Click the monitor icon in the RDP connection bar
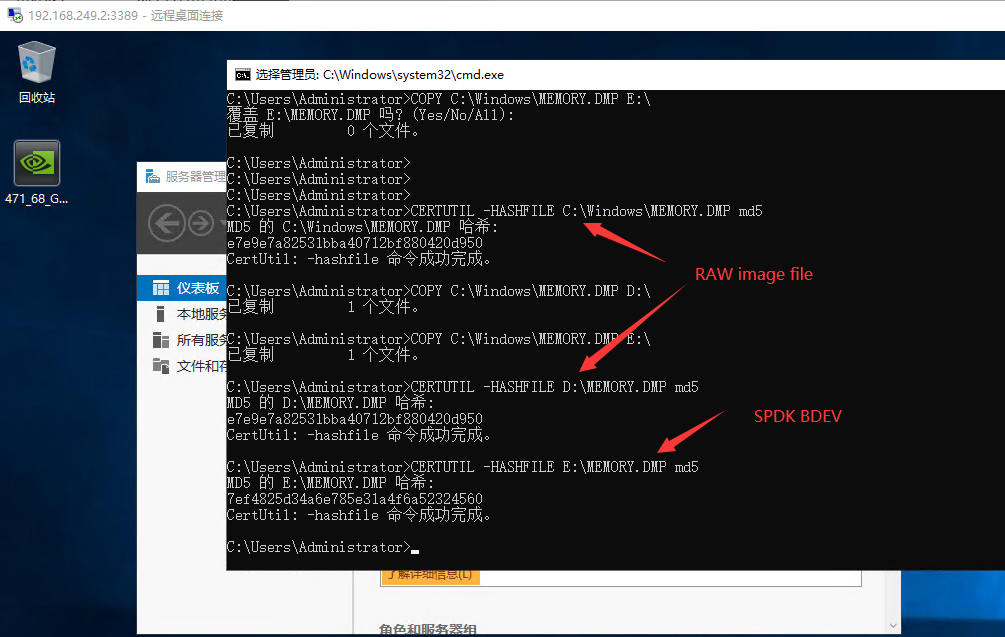 (12, 15)
